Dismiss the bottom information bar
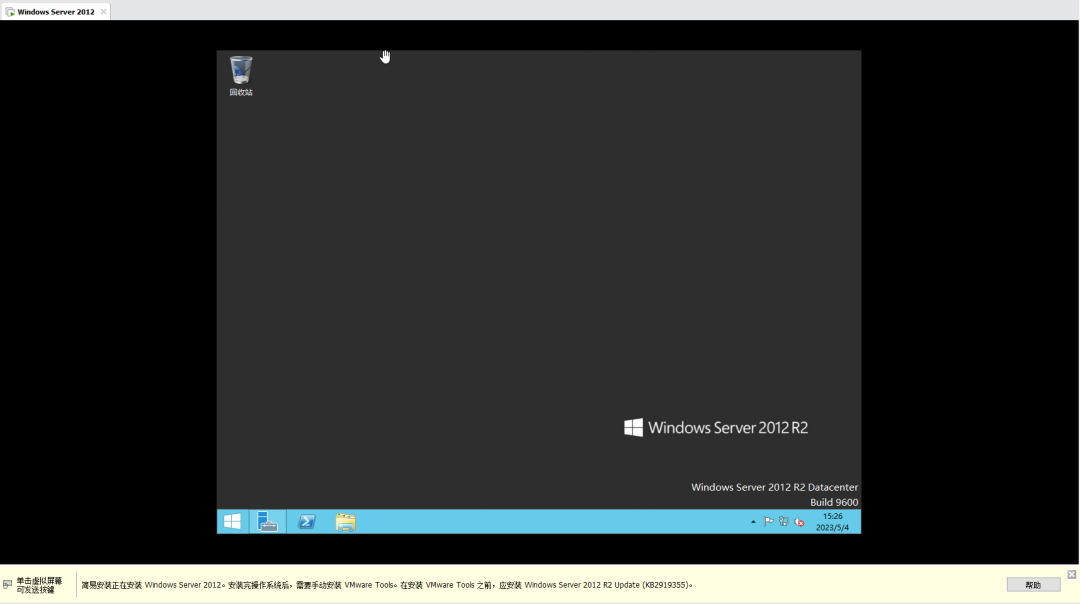This screenshot has width=1080, height=604. click(x=1071, y=574)
